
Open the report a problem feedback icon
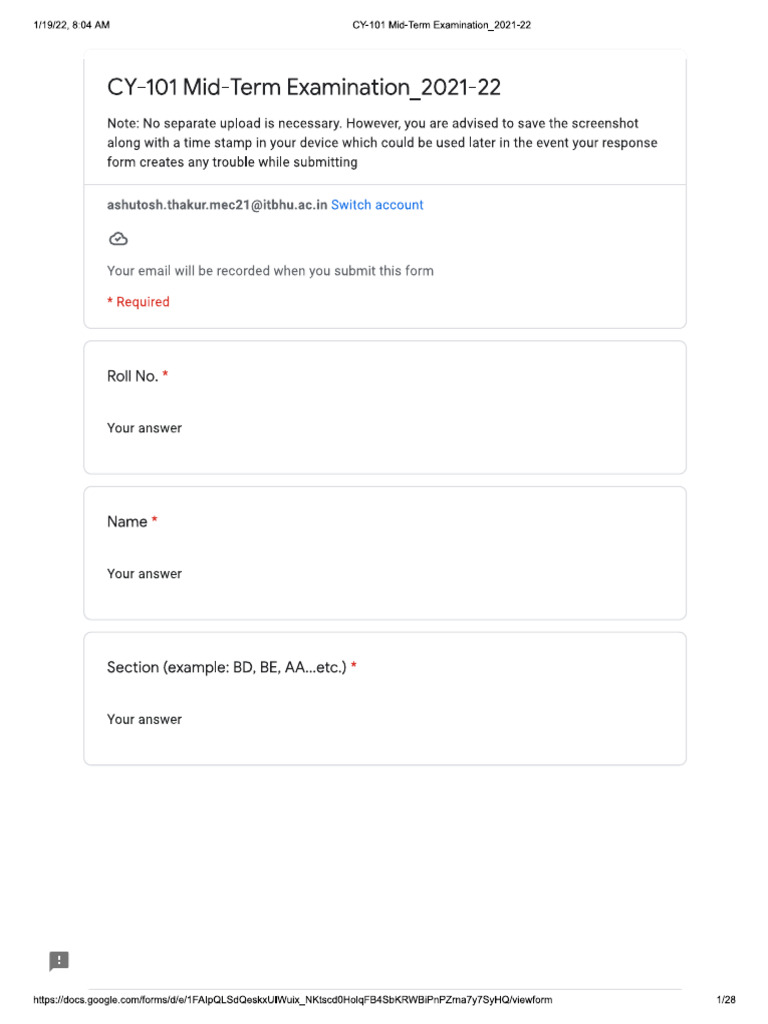(x=59, y=961)
